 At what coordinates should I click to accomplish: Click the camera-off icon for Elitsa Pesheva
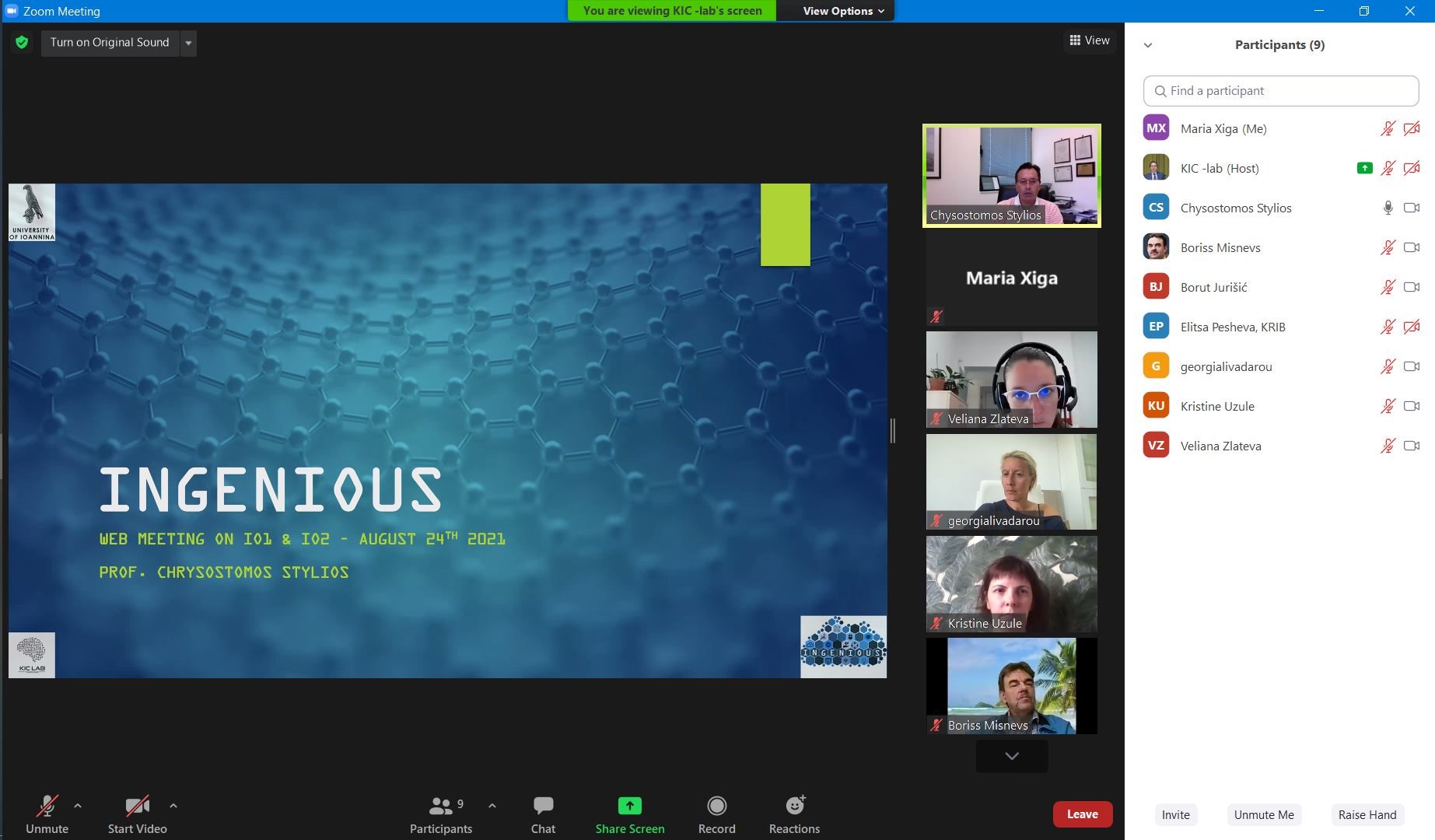(1412, 327)
